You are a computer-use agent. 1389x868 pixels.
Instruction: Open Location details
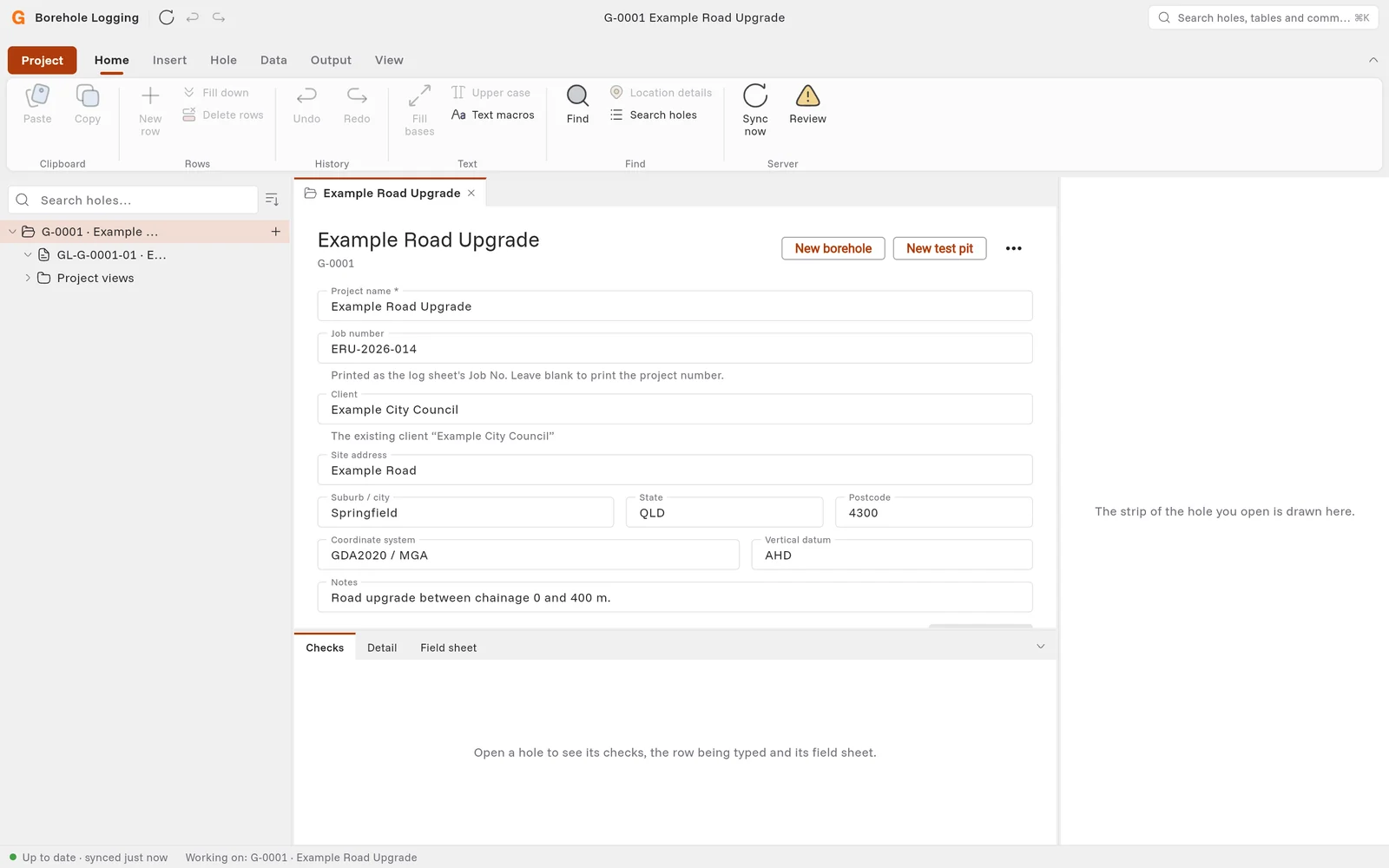click(661, 93)
